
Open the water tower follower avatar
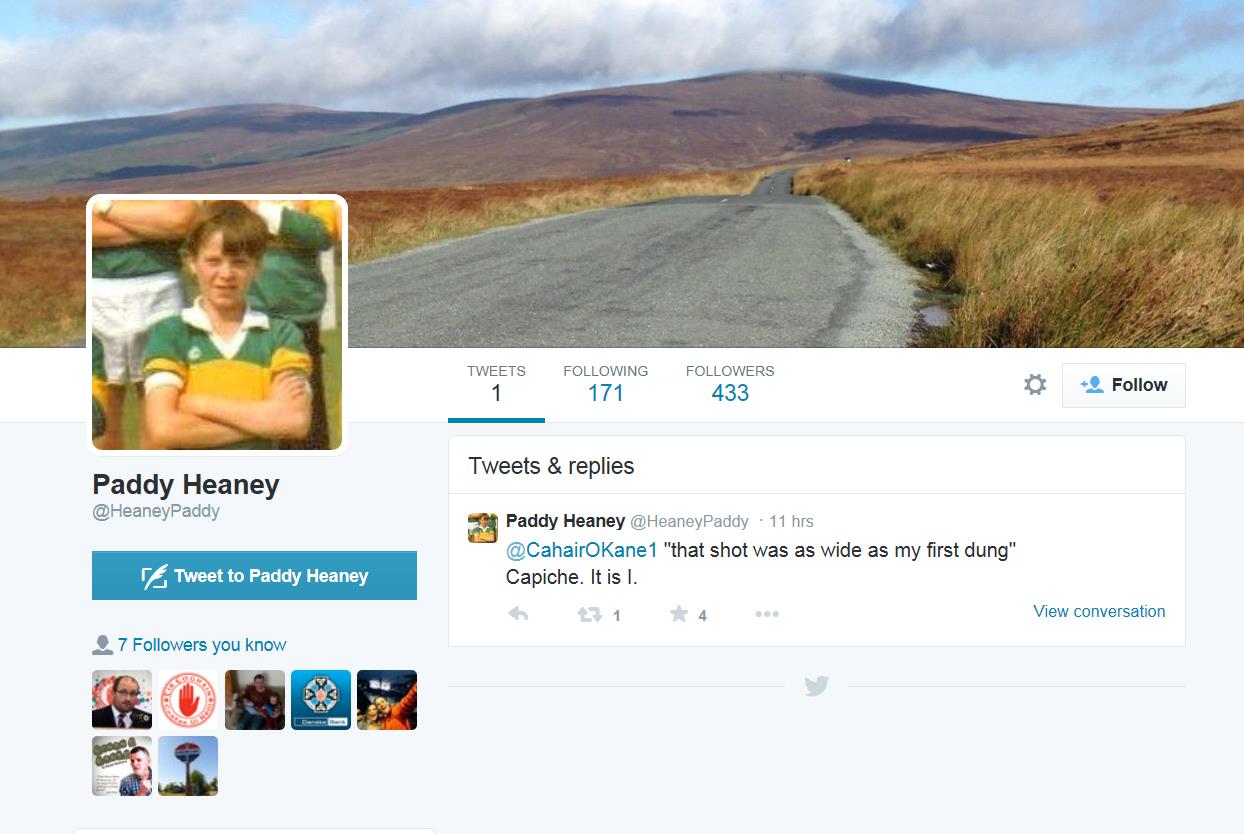click(188, 766)
